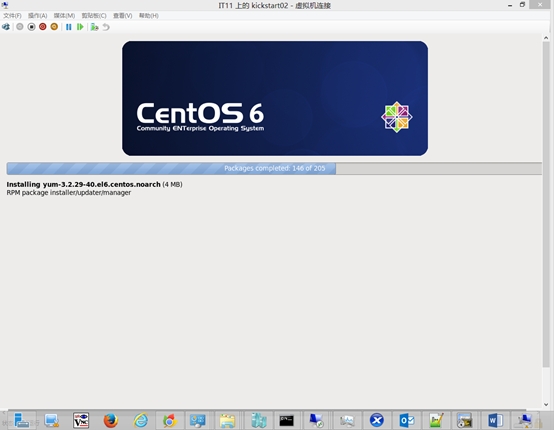The image size is (554, 430).
Task: Click the red Shut Down toolbar icon
Action: pyautogui.click(x=43, y=27)
